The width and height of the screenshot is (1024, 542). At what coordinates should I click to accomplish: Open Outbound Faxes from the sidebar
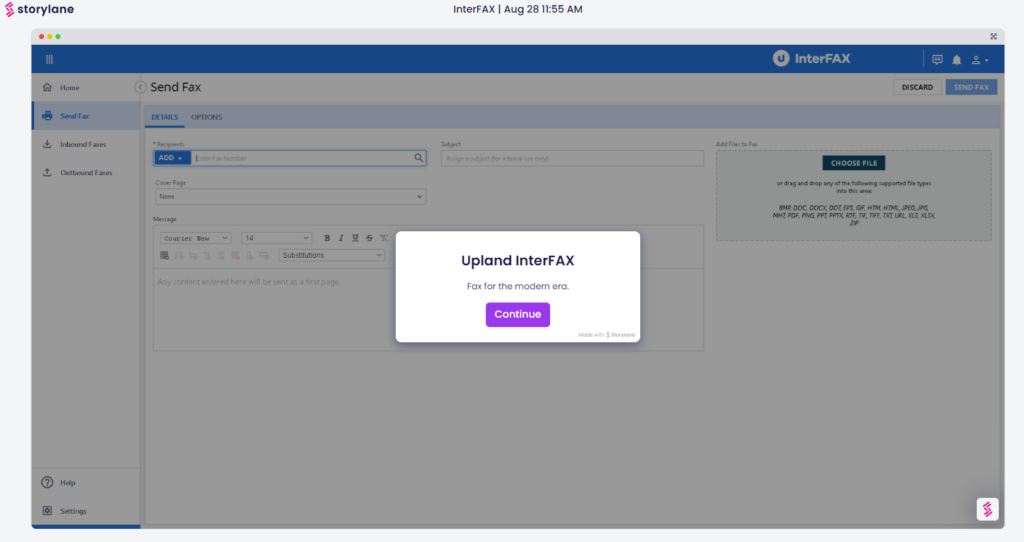85,173
